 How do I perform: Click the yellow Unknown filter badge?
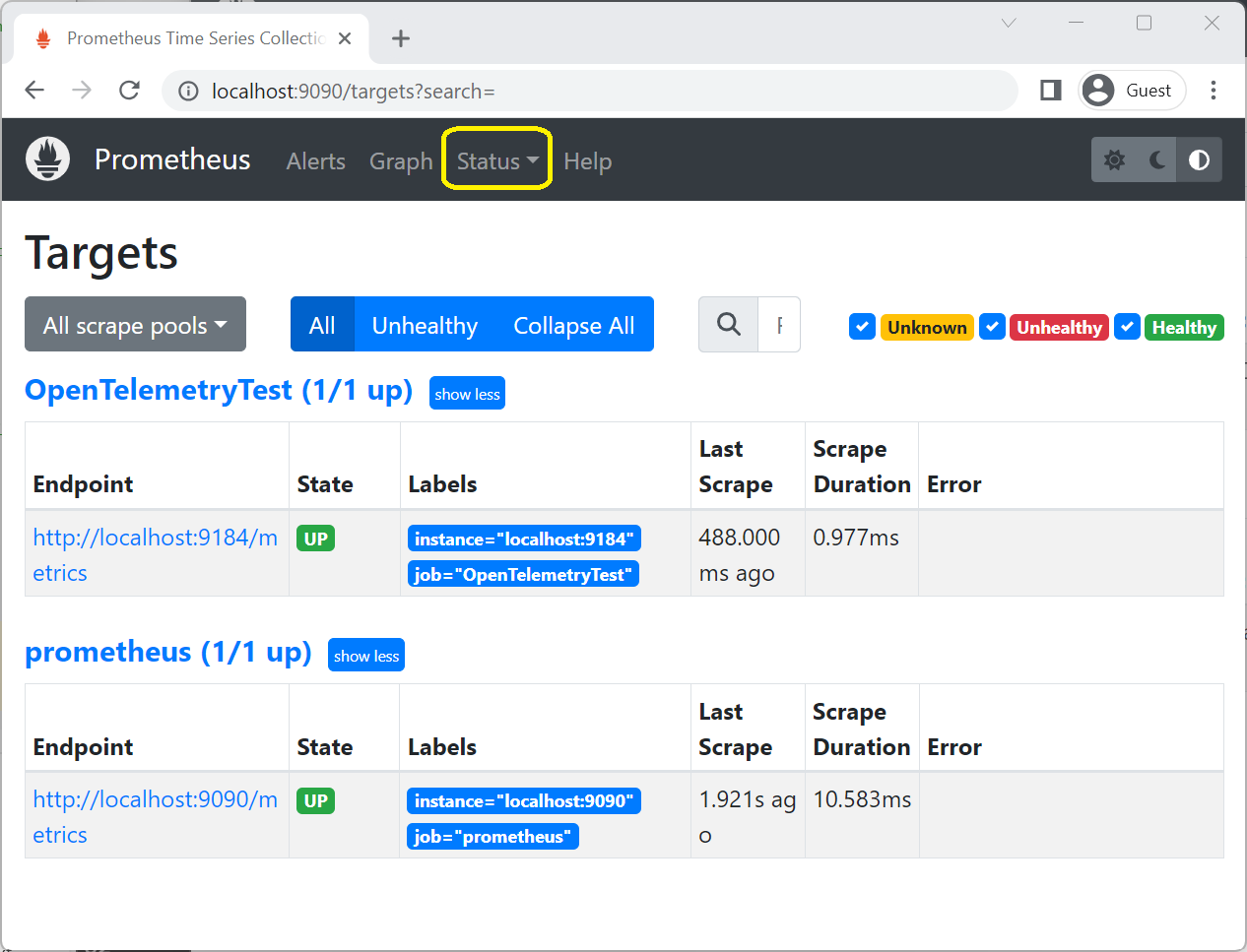click(x=927, y=327)
